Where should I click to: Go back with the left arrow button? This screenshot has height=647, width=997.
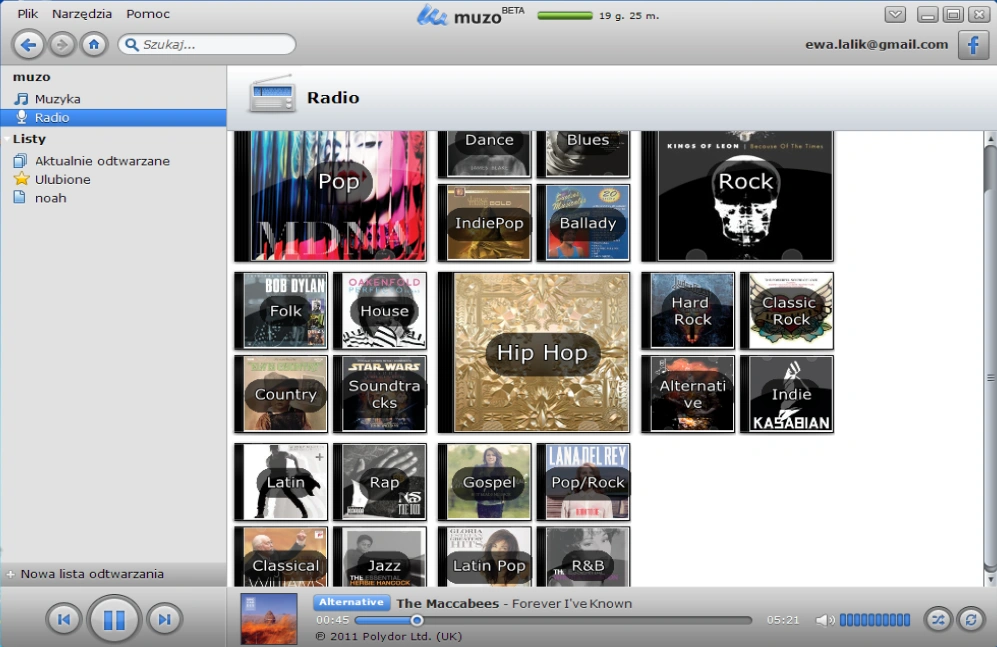pos(28,44)
